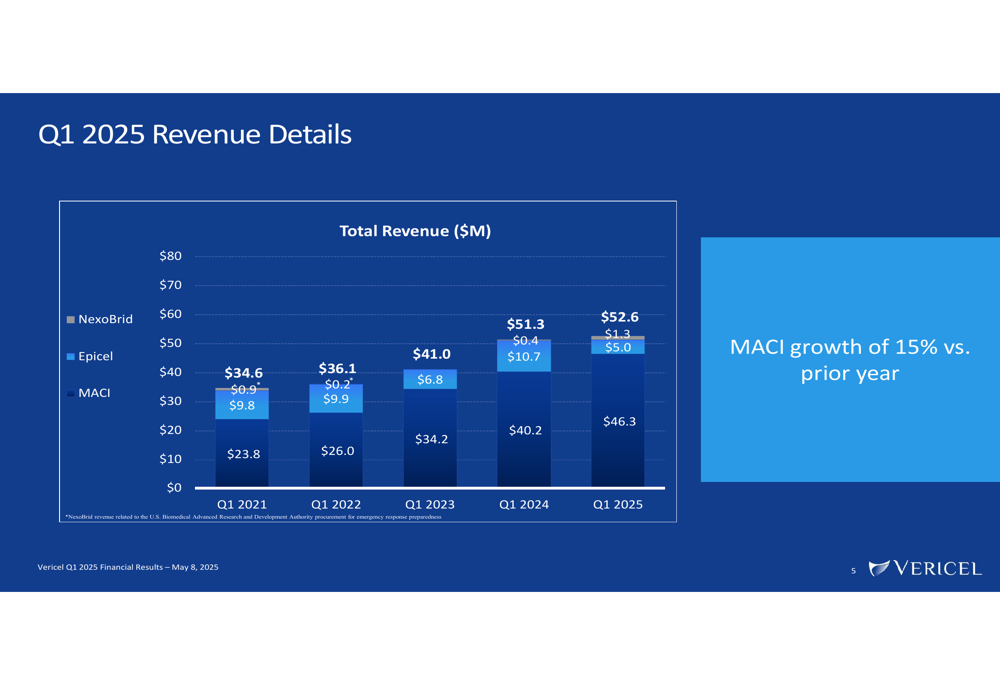Click the "Q1 2023" axis label

coord(430,504)
